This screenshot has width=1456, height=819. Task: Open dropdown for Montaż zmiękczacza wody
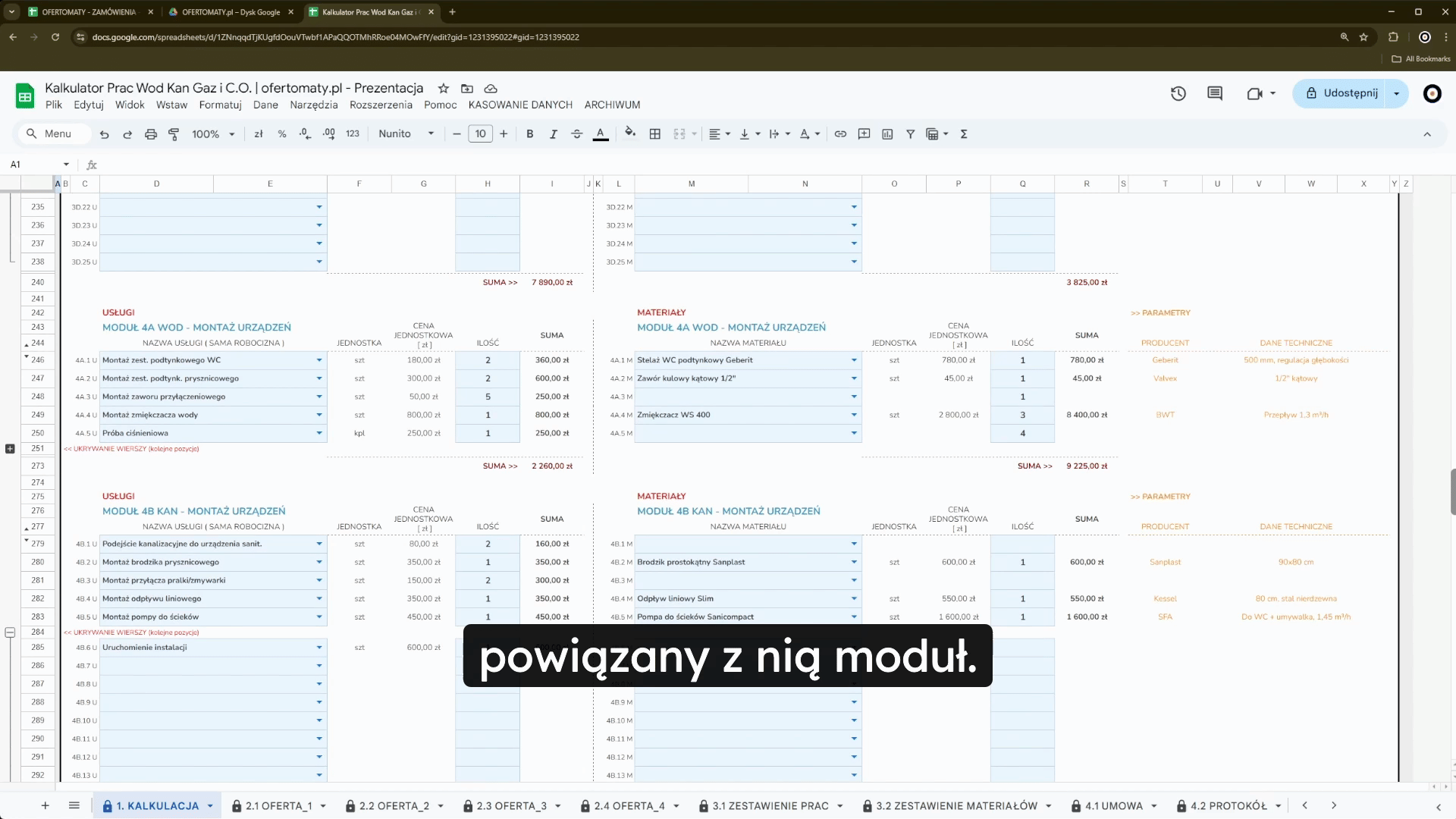[x=319, y=415]
